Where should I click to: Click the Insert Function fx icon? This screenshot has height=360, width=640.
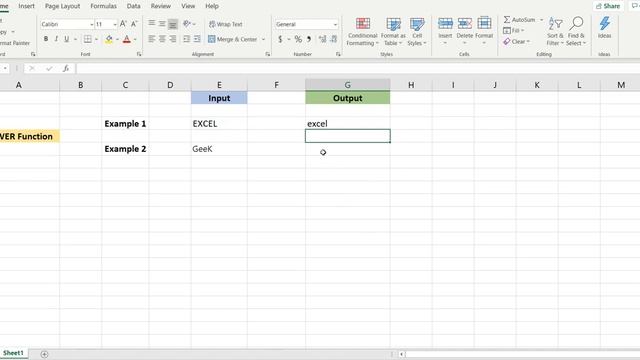(x=66, y=69)
